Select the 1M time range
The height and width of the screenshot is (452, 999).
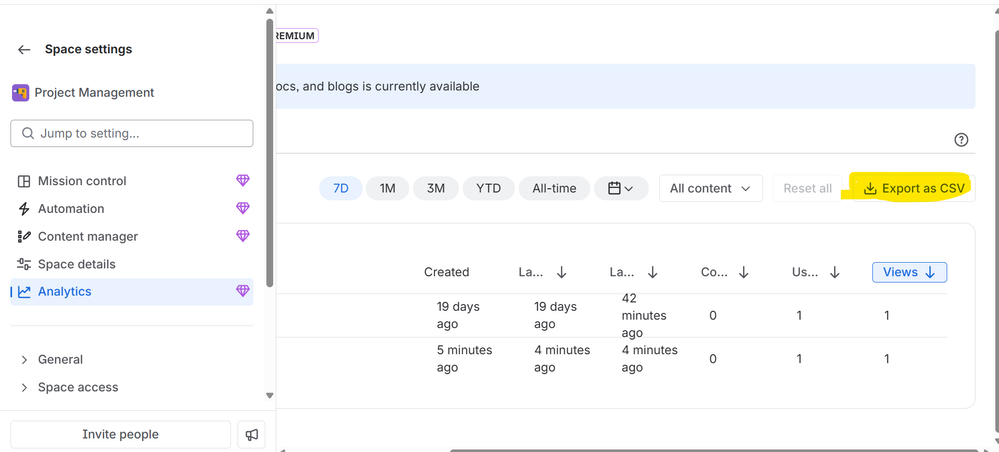(387, 188)
